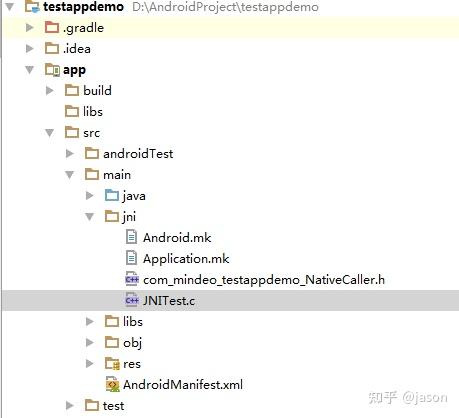Image resolution: width=459 pixels, height=418 pixels.
Task: Select the build folder entry
Action: [x=97, y=90]
